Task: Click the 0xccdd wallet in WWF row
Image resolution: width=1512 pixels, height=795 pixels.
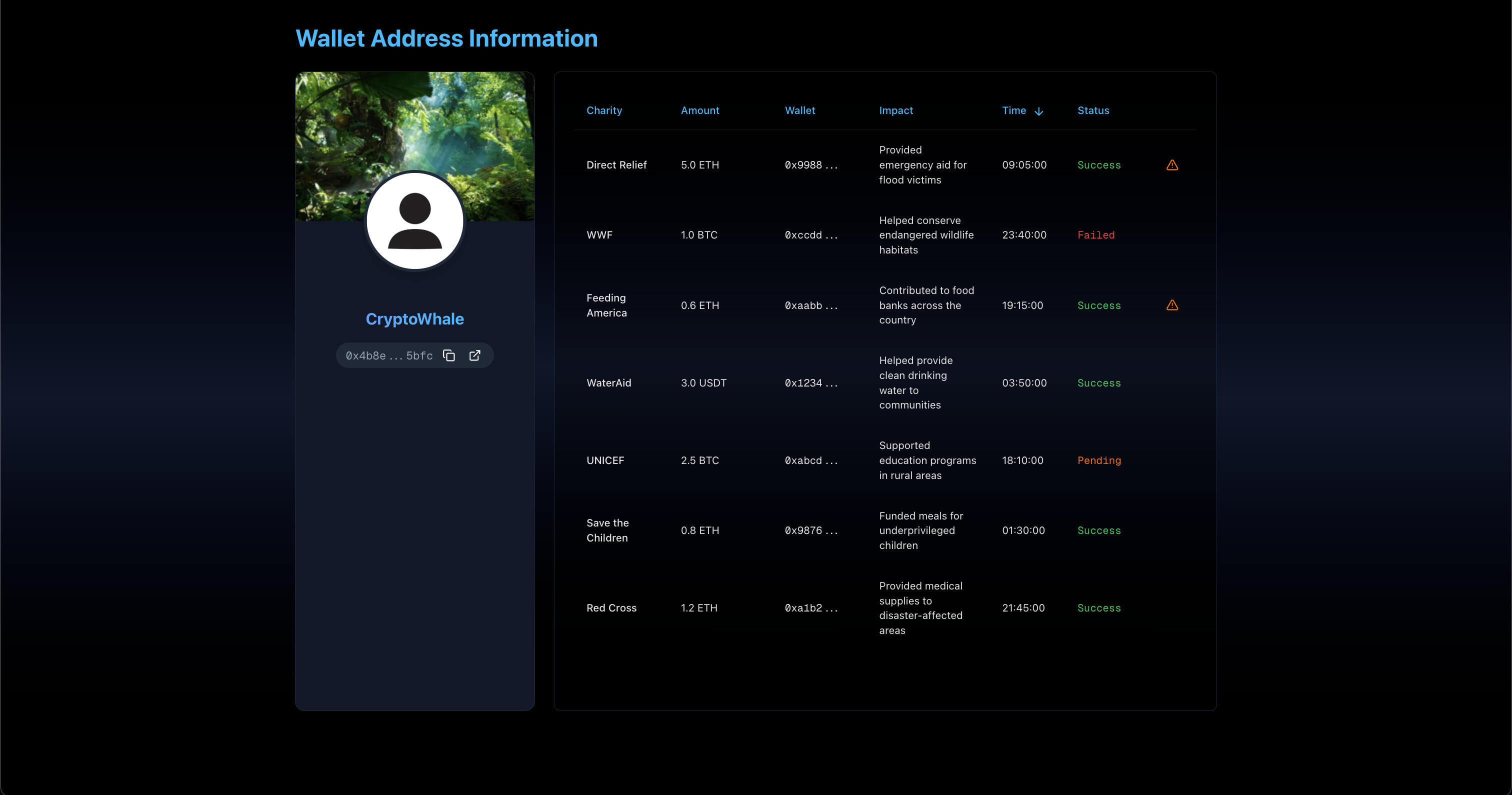Action: (810, 235)
